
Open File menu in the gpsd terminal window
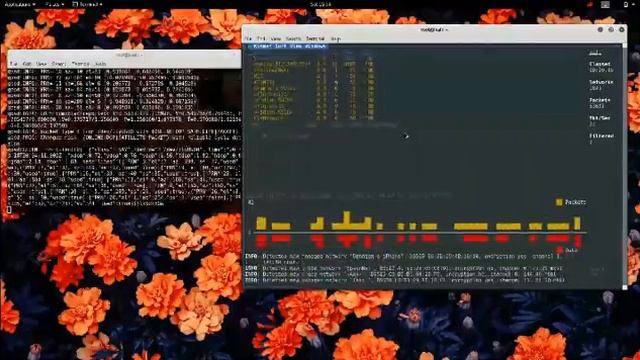[x=13, y=64]
